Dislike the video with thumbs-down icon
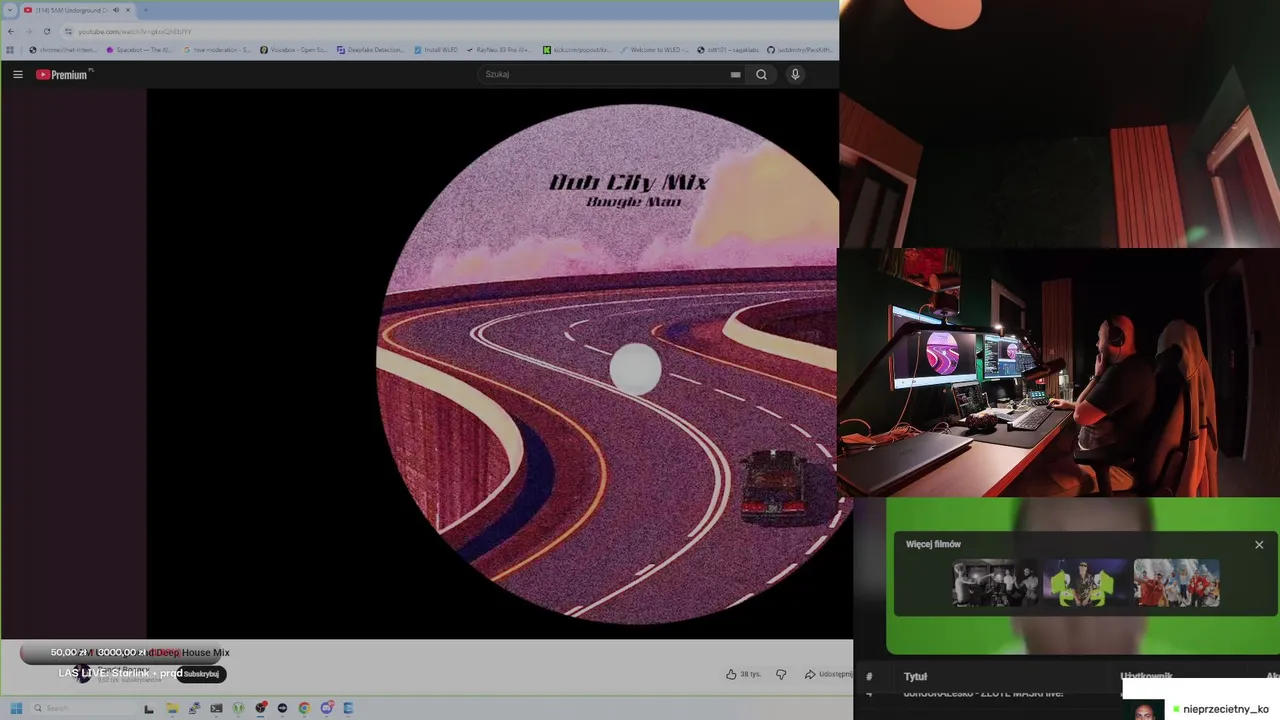 (781, 674)
